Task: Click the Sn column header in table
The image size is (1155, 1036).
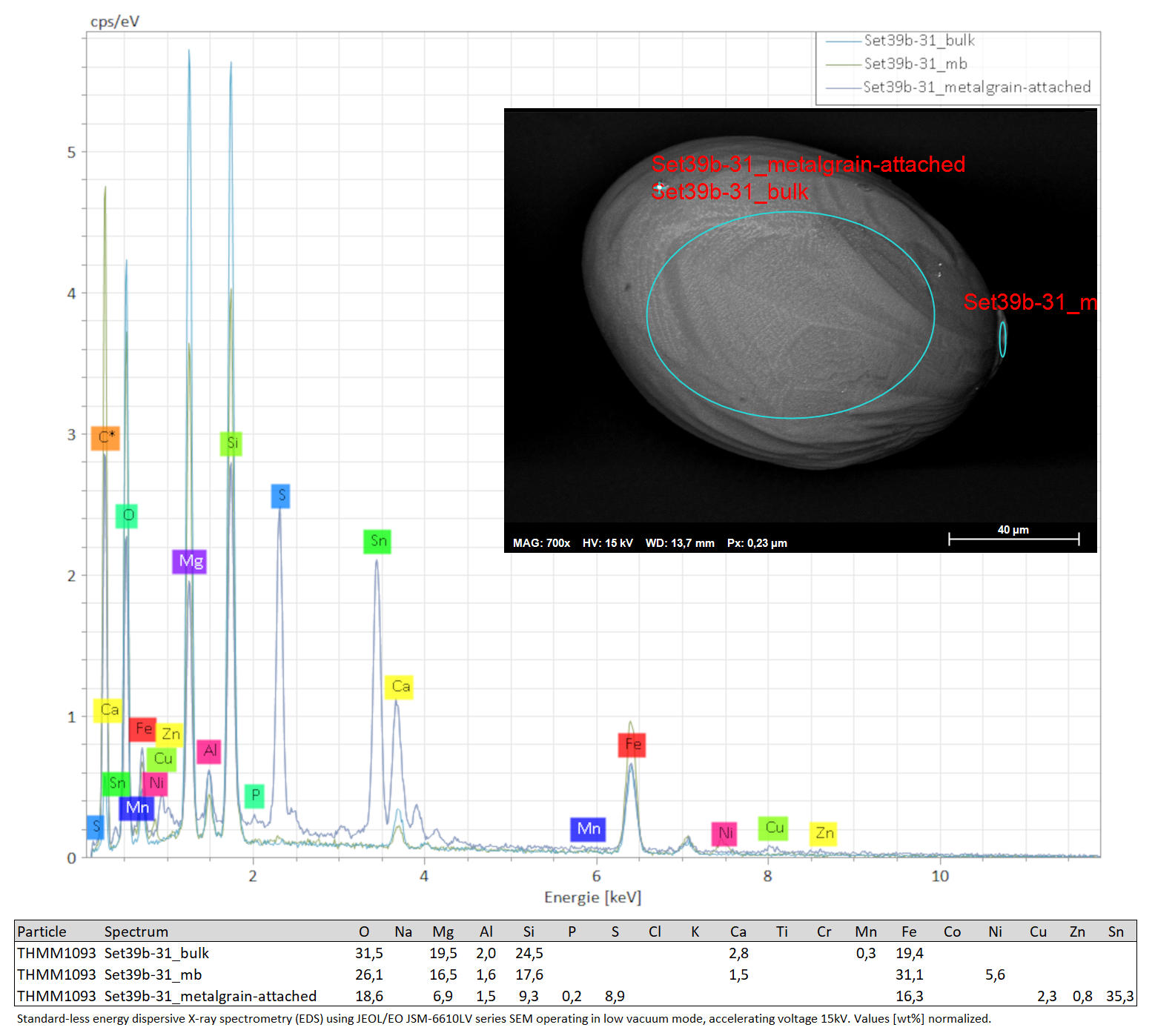Action: click(1116, 932)
